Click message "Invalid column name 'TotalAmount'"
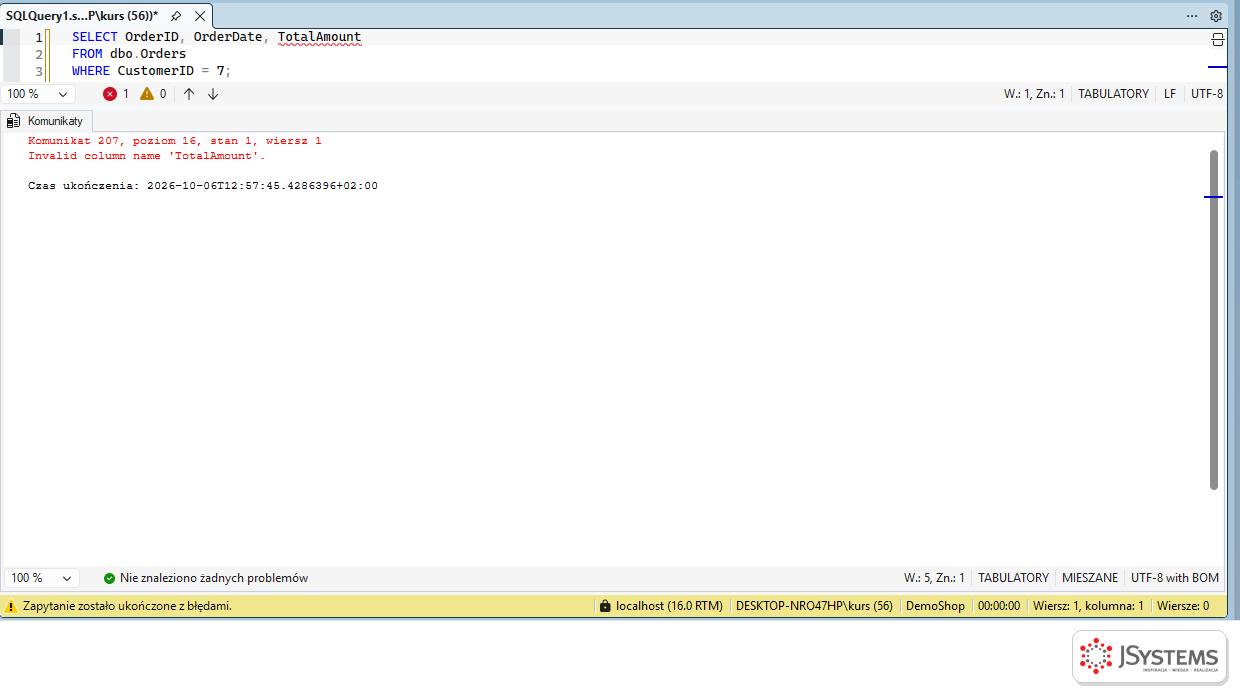Viewport: 1240px width, 692px height. pos(147,156)
